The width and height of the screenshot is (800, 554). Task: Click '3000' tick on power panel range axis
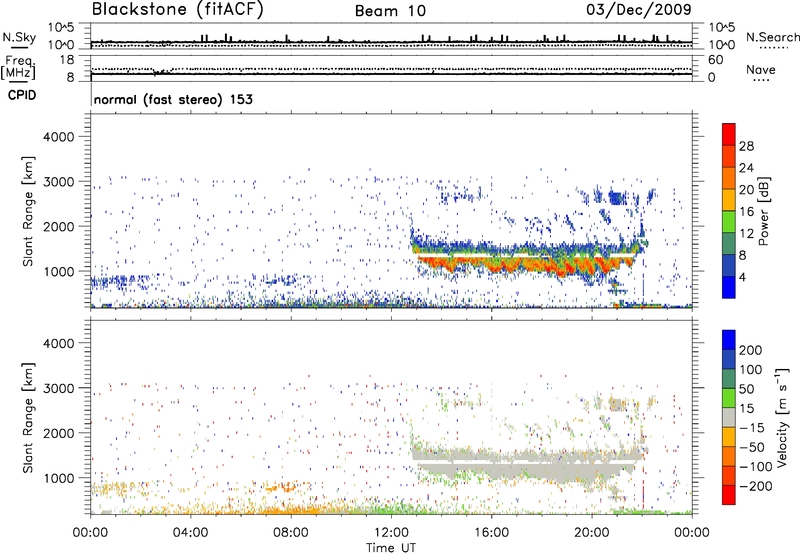[58, 182]
